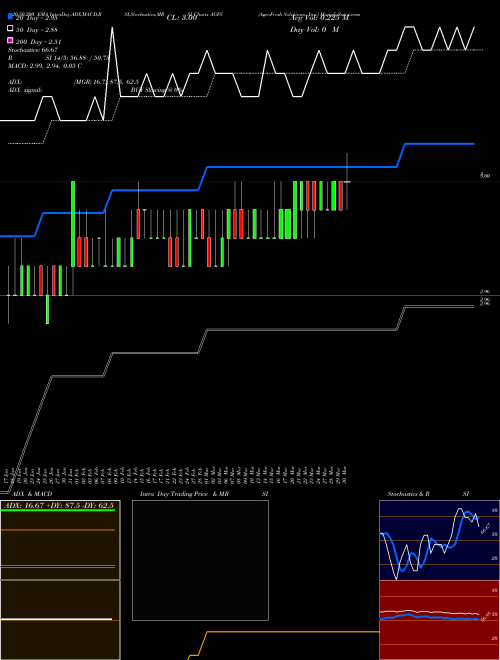Select the '200 Day - 2.51' legend text
This screenshot has width=500, height=660.
coord(38,42)
